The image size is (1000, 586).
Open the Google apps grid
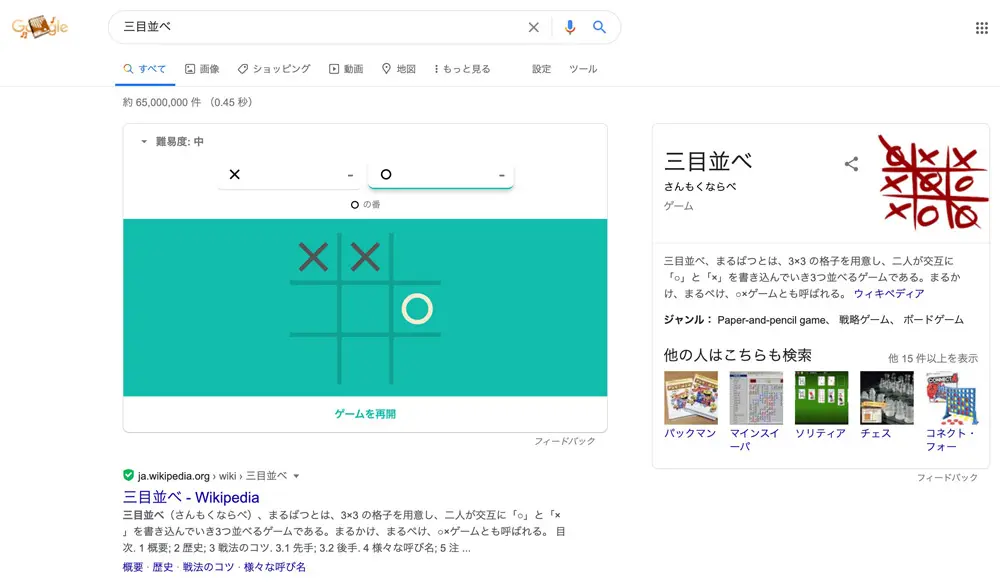coord(982,27)
